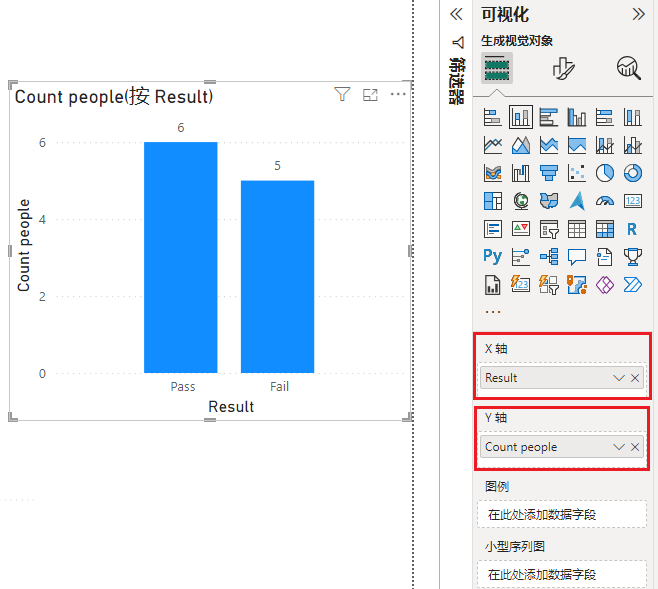
Task: Select the line and clustered column chart
Action: [632, 145]
